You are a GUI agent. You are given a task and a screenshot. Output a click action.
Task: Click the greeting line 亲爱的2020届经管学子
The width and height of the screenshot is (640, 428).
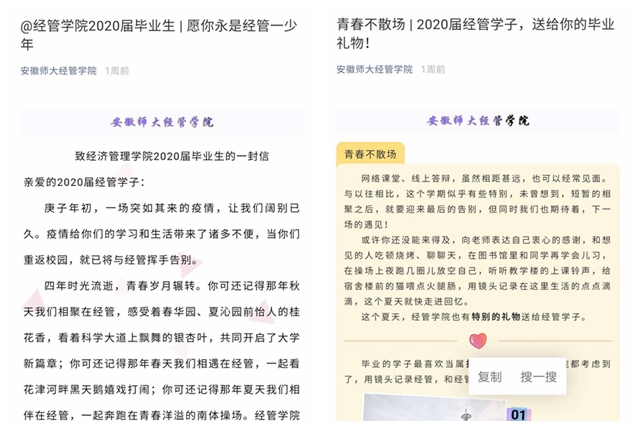[x=84, y=181]
